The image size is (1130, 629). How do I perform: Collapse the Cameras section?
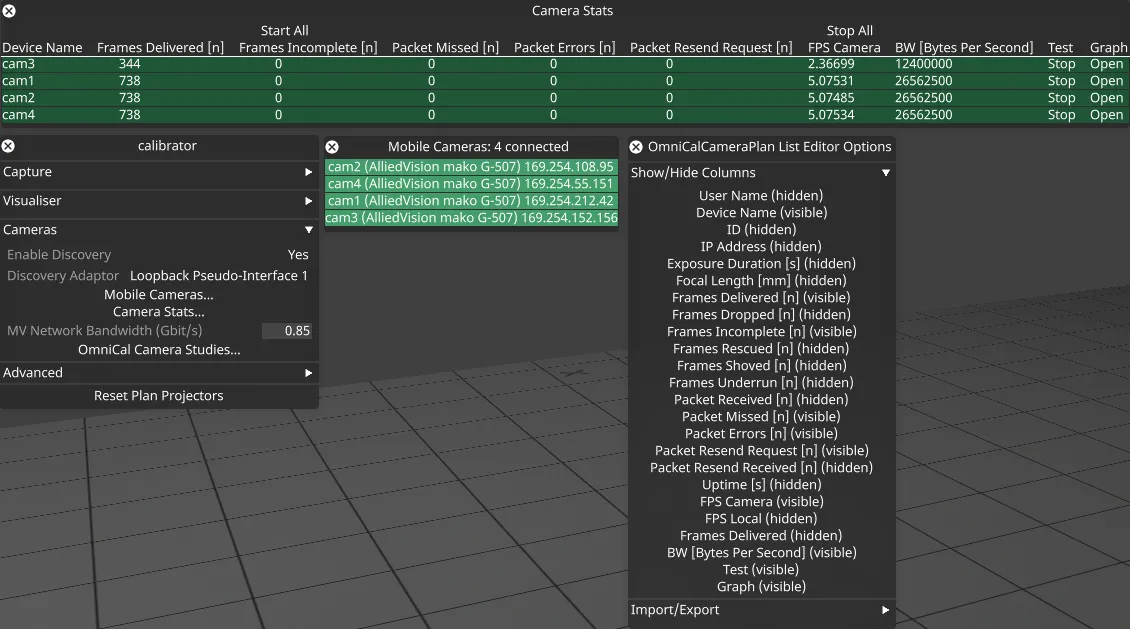point(159,230)
